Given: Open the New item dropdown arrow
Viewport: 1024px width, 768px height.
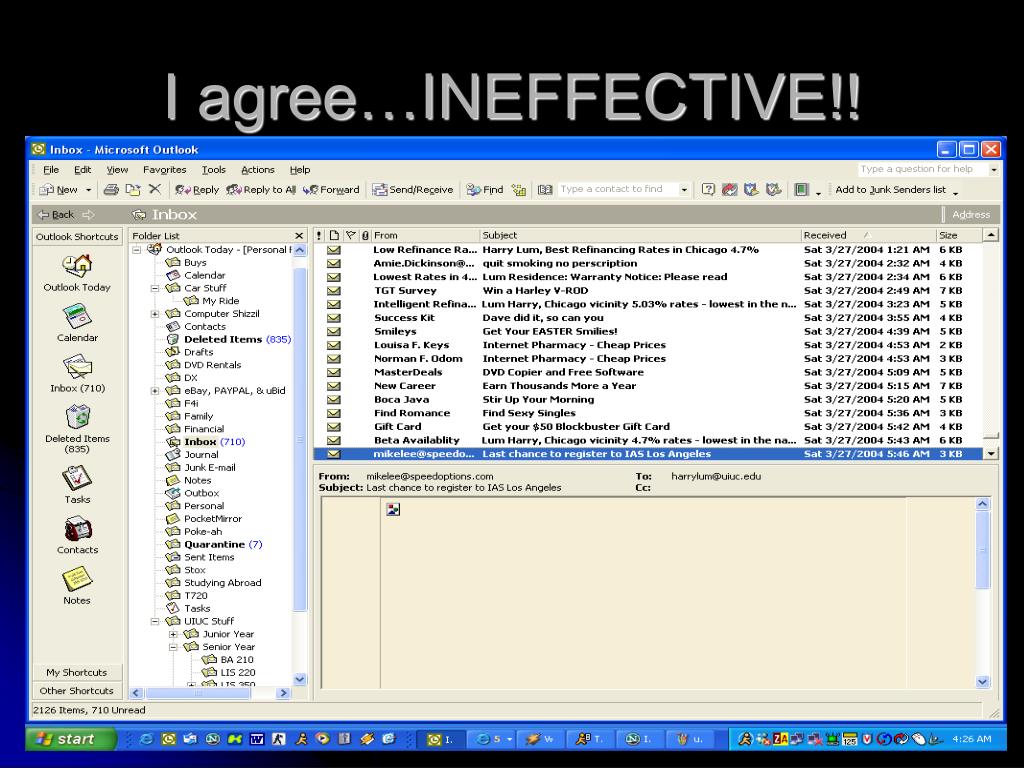Looking at the screenshot, I should click(x=88, y=190).
